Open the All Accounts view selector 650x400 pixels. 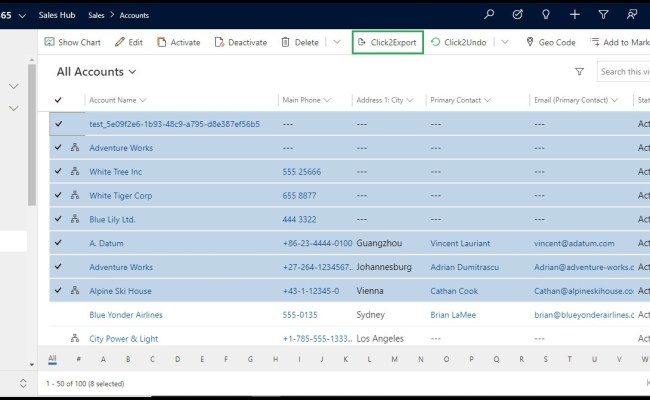click(x=96, y=72)
